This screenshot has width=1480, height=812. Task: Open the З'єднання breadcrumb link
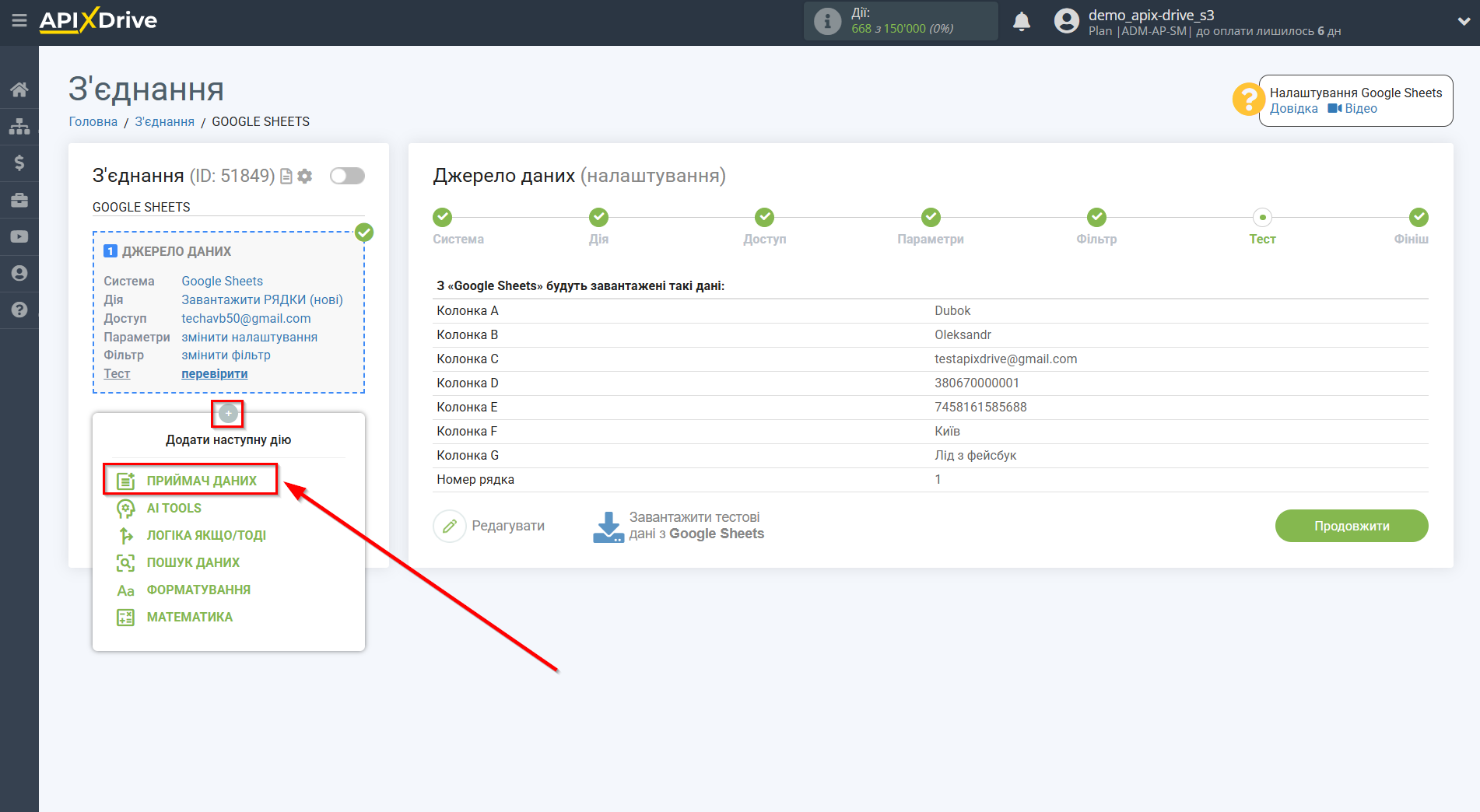(165, 121)
